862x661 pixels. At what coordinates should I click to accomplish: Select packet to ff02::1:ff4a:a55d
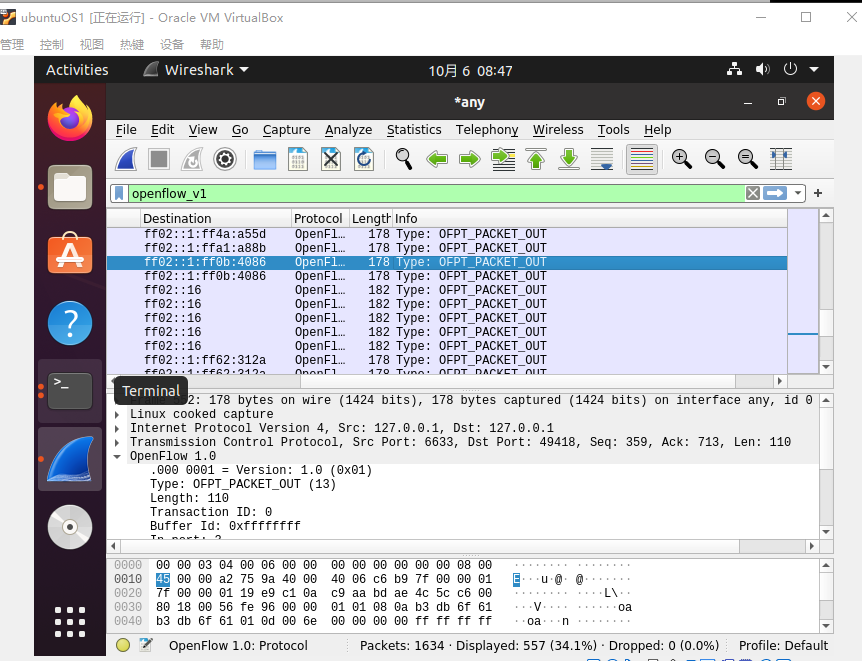(447, 234)
